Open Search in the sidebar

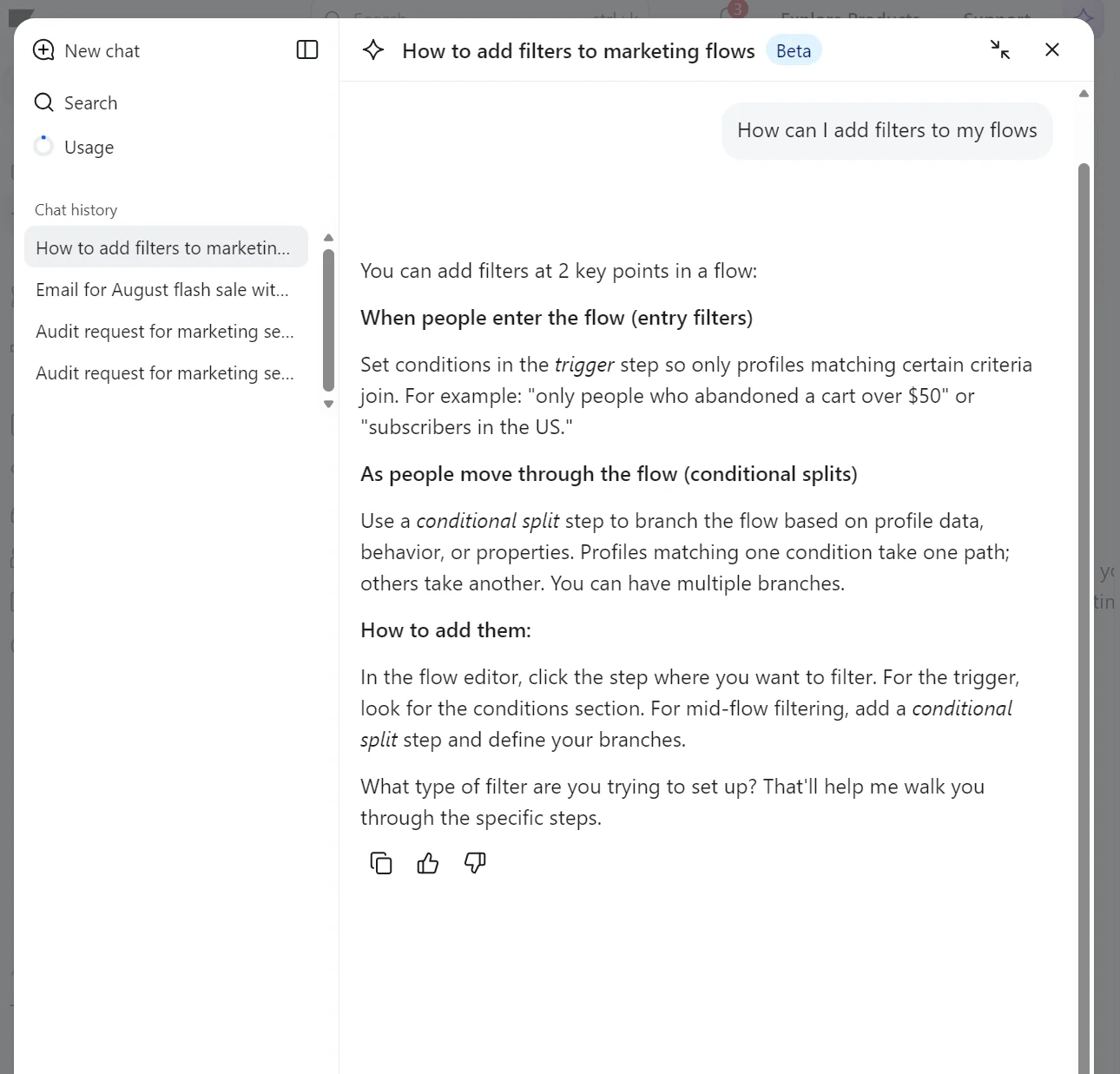(76, 102)
